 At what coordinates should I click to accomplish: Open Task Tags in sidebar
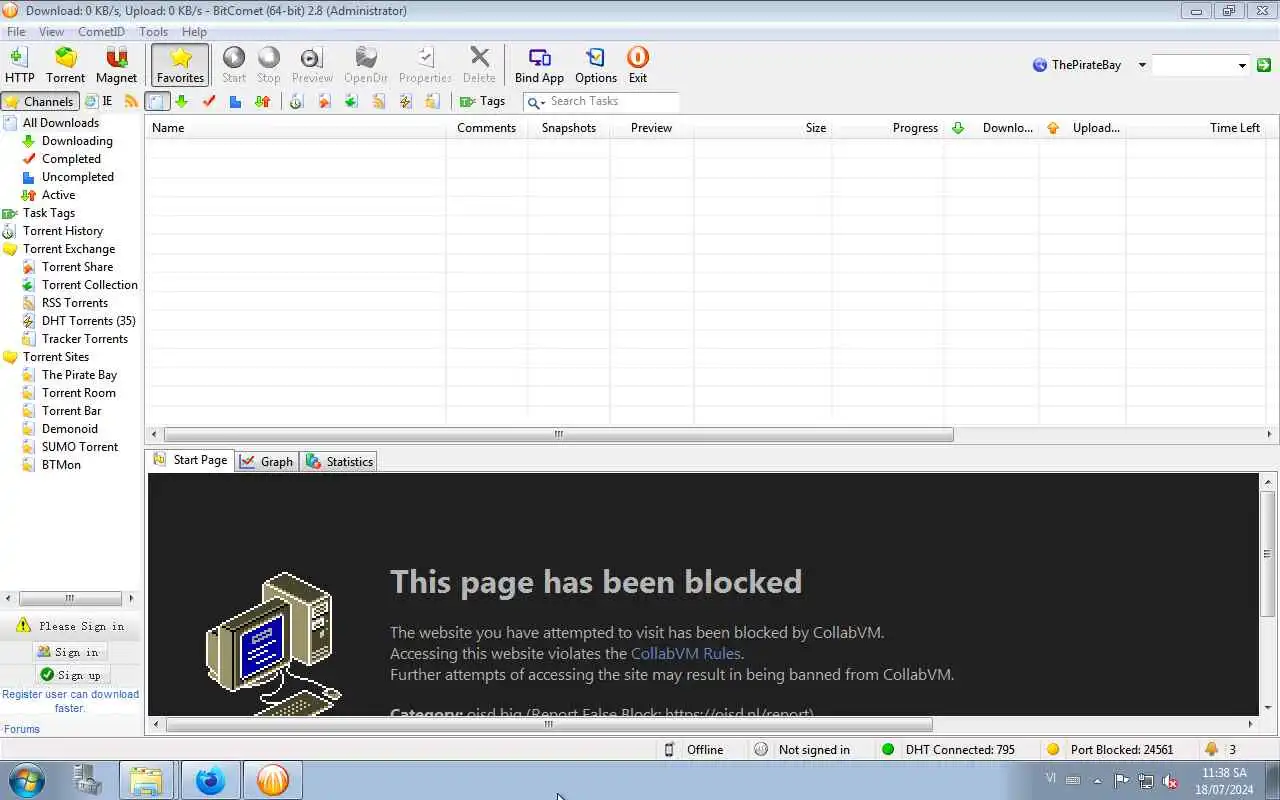[x=49, y=213]
